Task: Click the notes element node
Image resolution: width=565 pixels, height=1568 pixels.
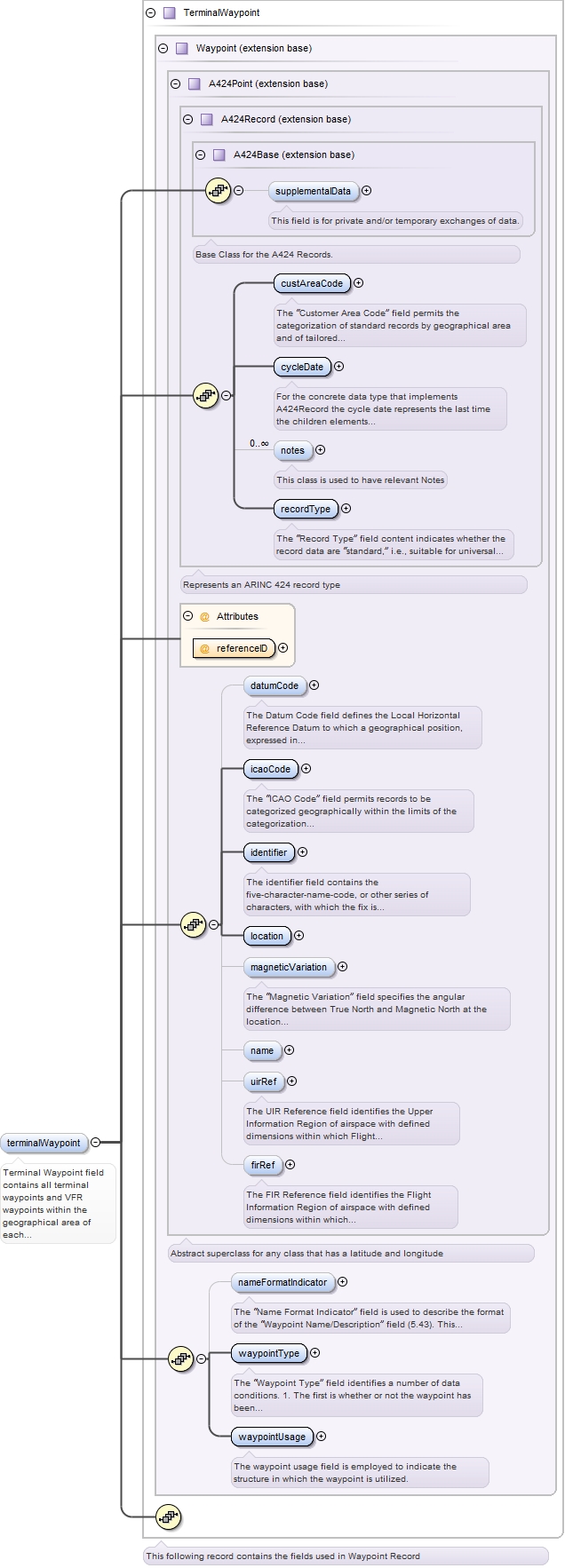Action: [x=292, y=450]
